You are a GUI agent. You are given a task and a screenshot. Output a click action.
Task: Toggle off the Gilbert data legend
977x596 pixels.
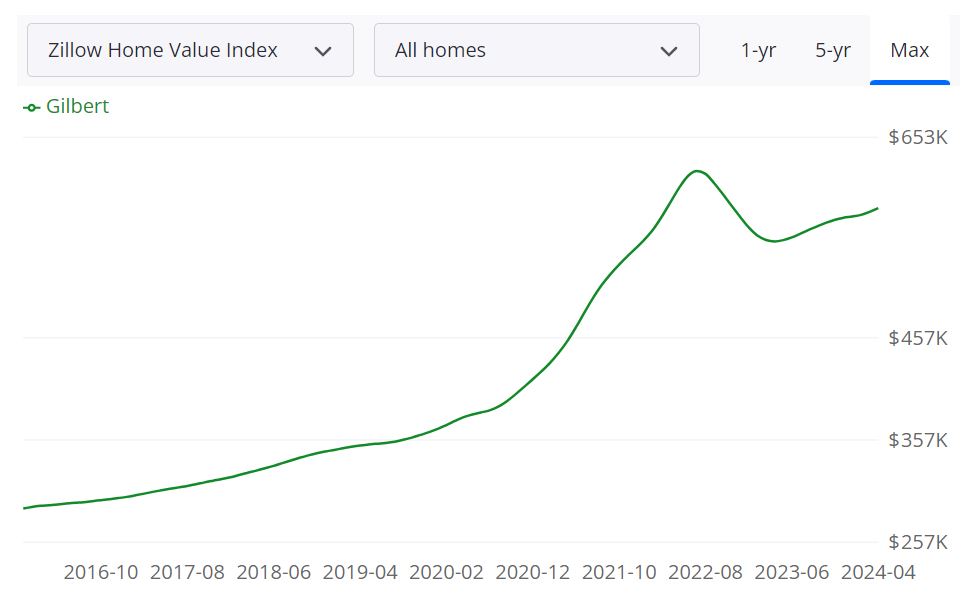click(65, 105)
